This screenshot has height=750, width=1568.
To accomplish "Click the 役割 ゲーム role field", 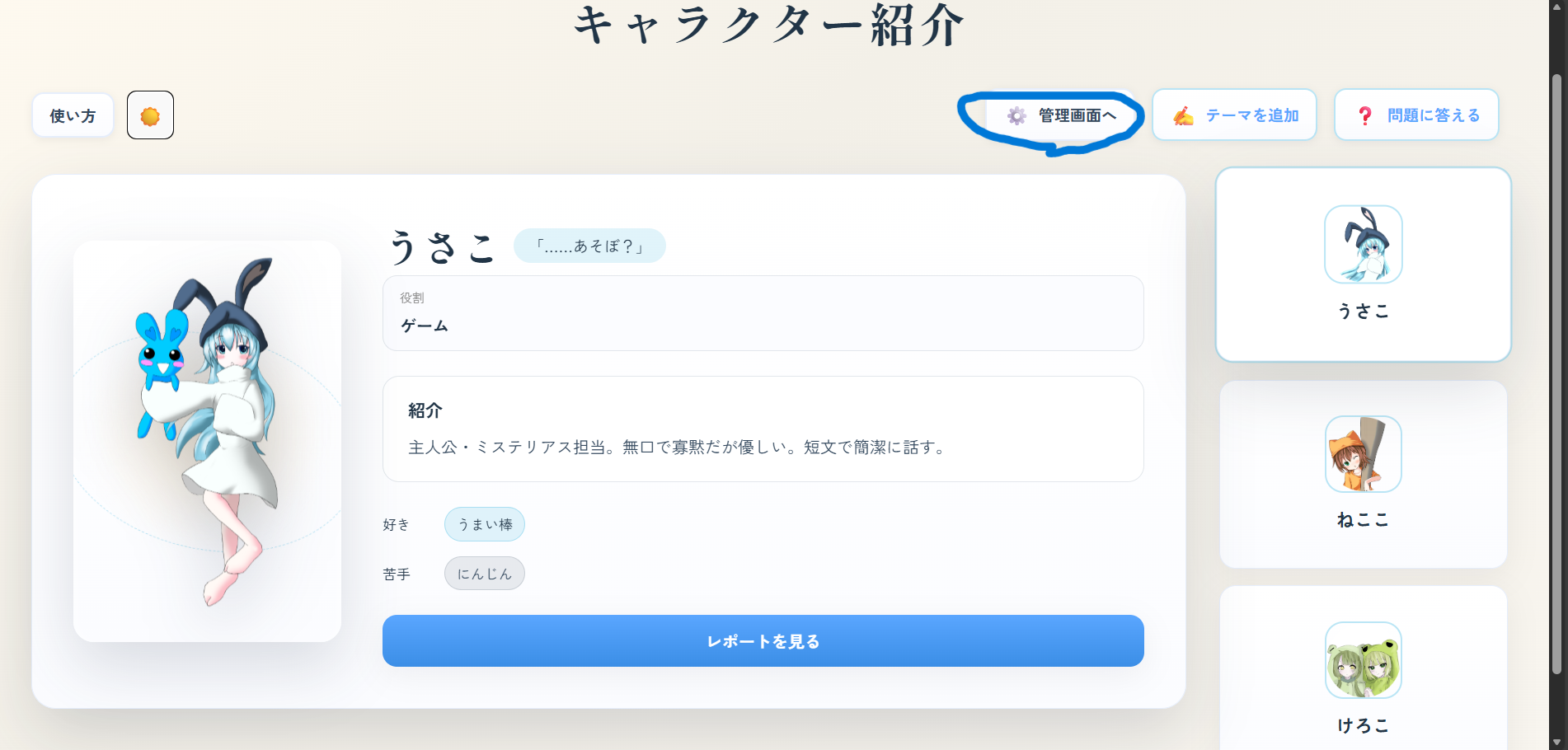I will 763,313.
